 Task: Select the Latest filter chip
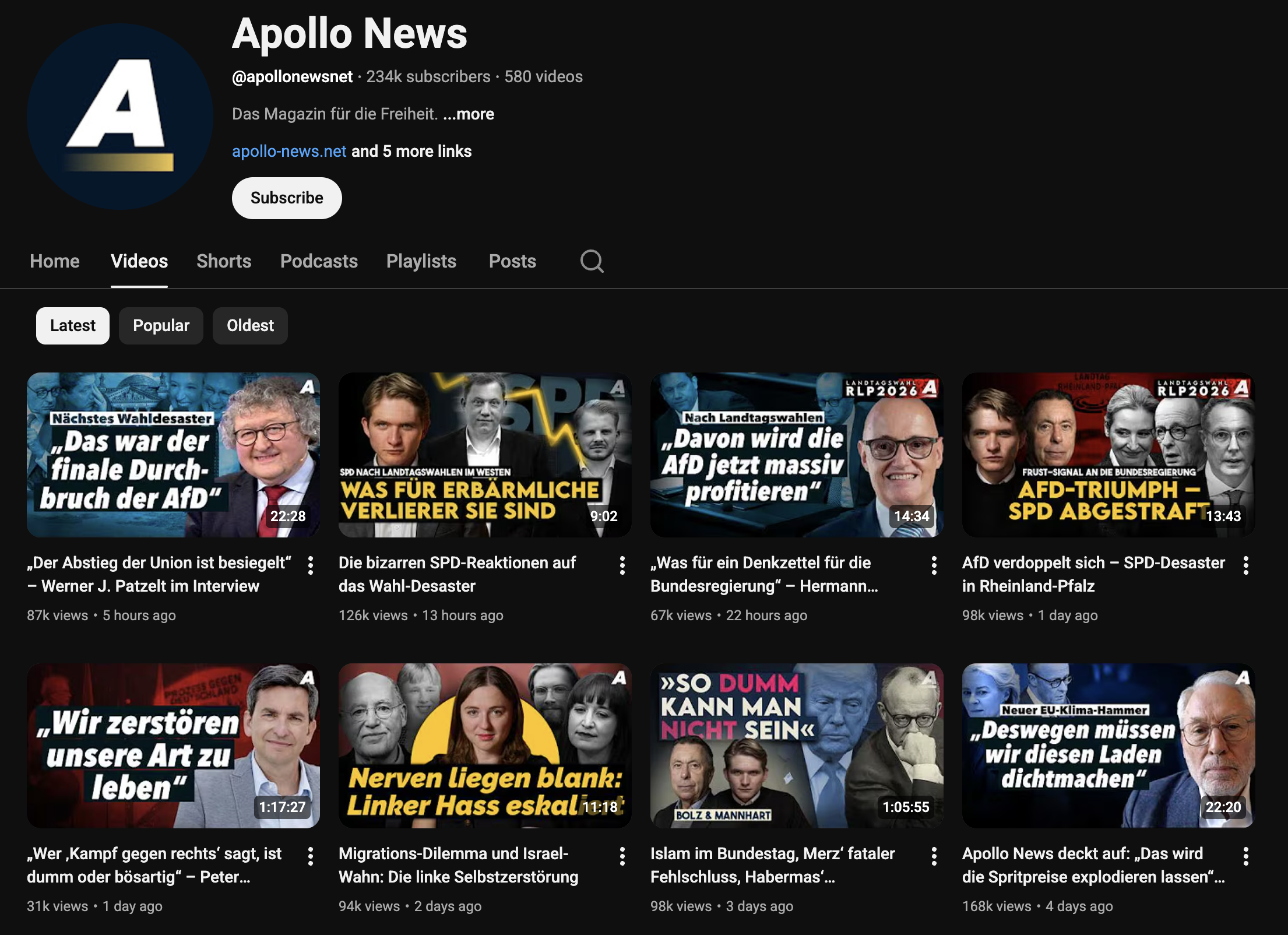[x=72, y=325]
